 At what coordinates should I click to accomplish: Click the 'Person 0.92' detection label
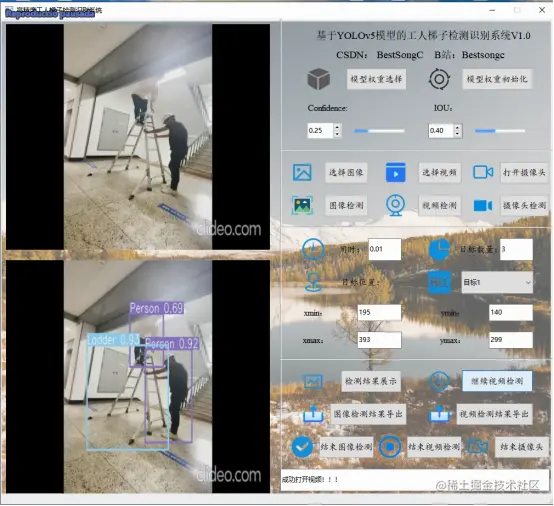point(172,343)
